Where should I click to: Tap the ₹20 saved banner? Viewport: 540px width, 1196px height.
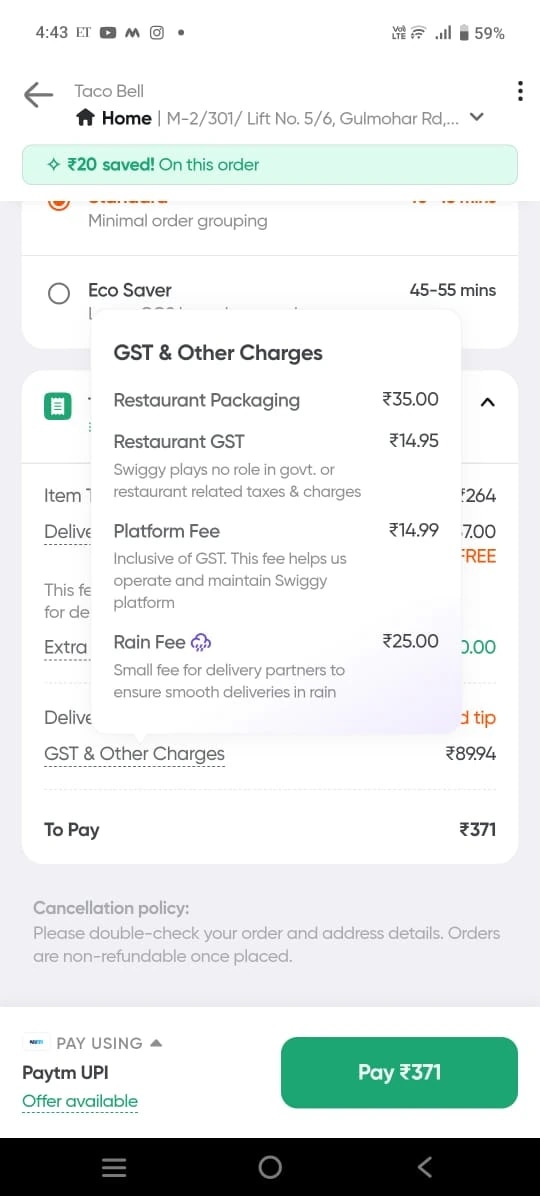click(x=270, y=165)
